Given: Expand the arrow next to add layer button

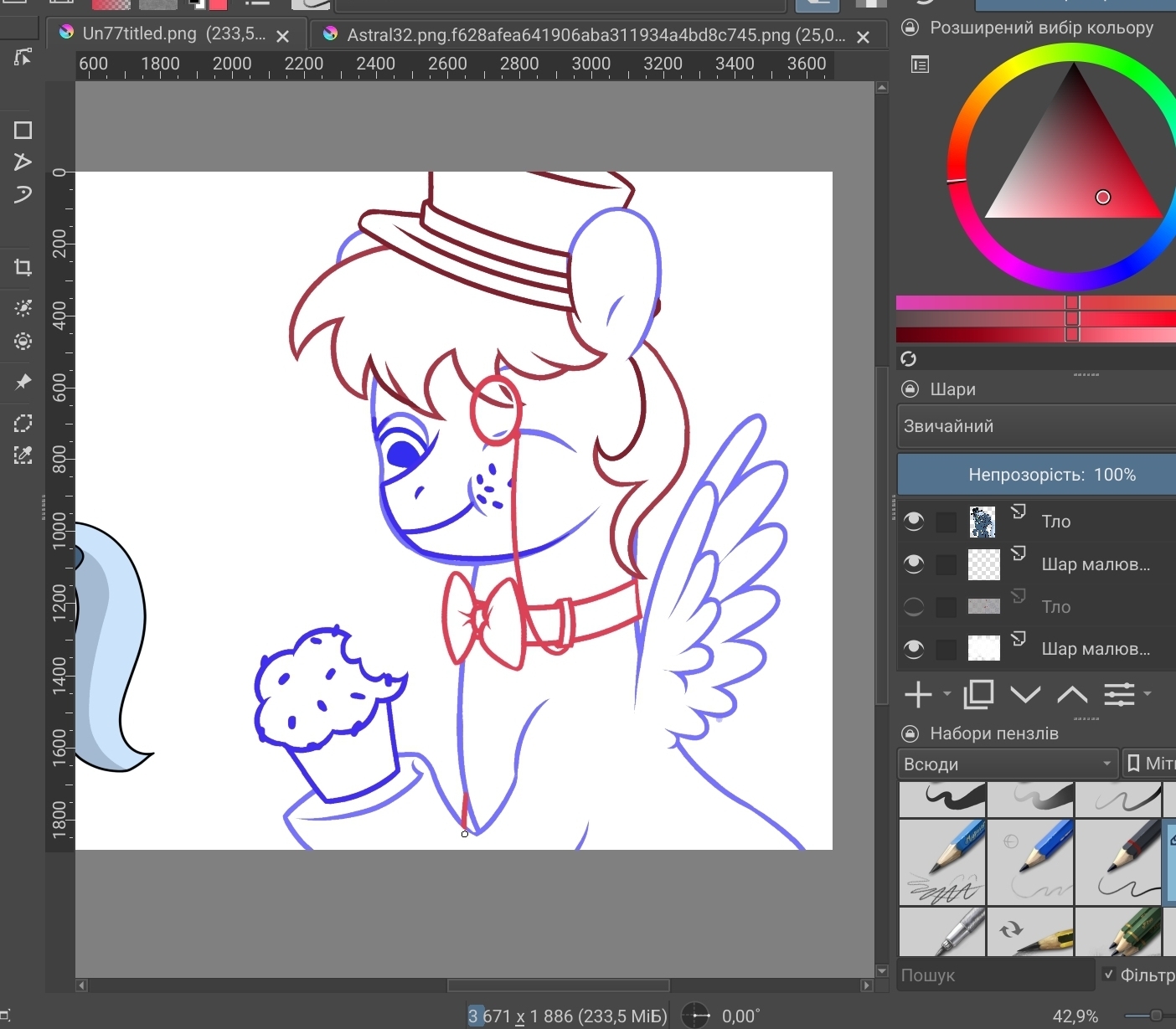Looking at the screenshot, I should tap(946, 693).
